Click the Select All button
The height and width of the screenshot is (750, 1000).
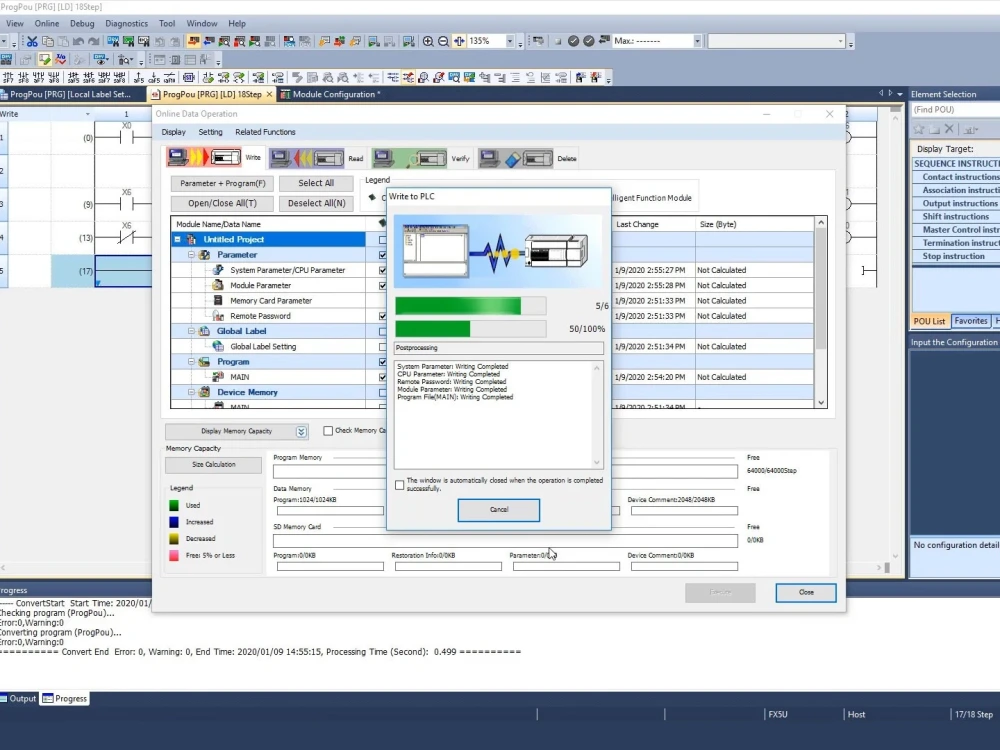point(316,183)
